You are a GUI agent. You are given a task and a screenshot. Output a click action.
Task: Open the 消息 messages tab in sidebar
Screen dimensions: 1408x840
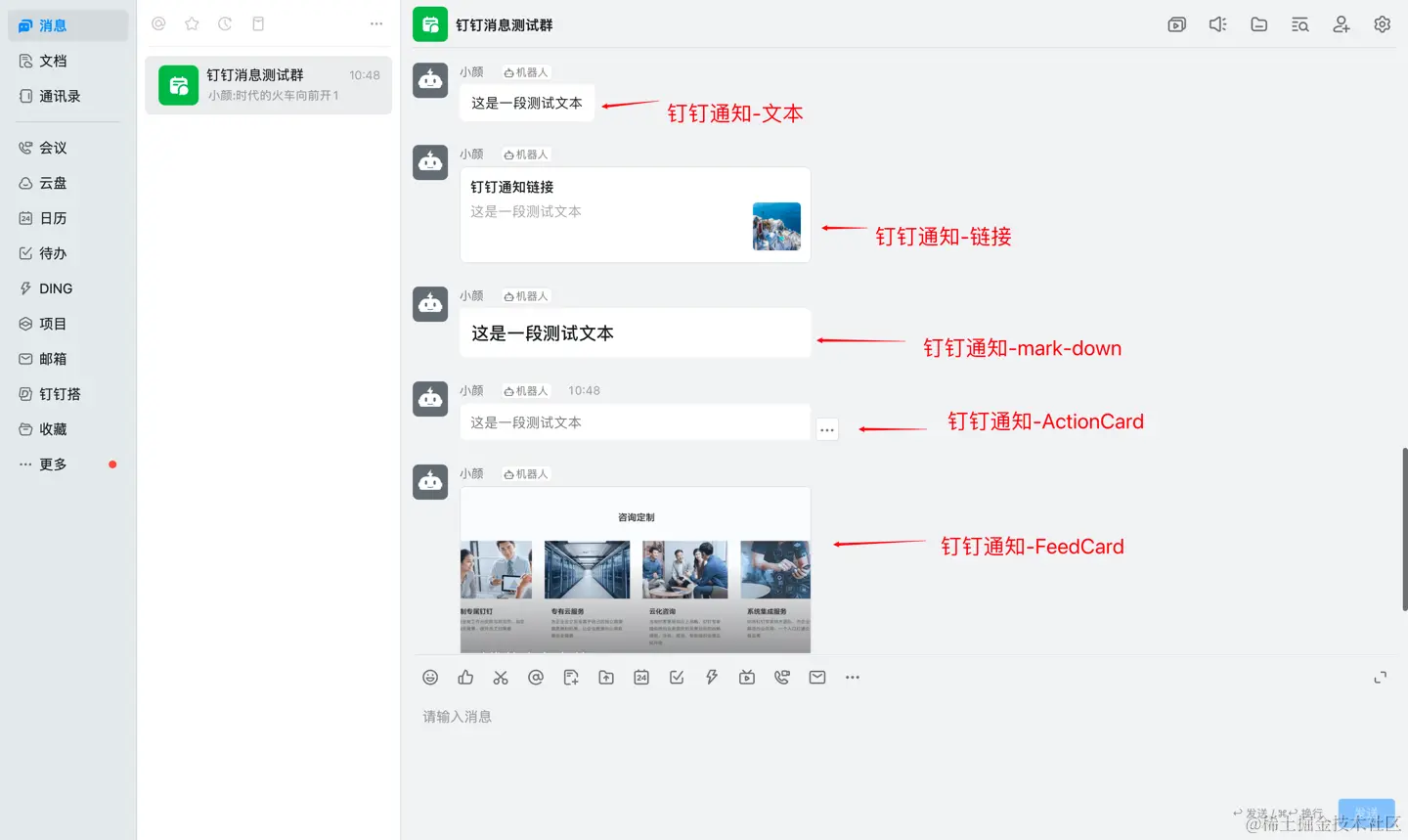point(67,25)
